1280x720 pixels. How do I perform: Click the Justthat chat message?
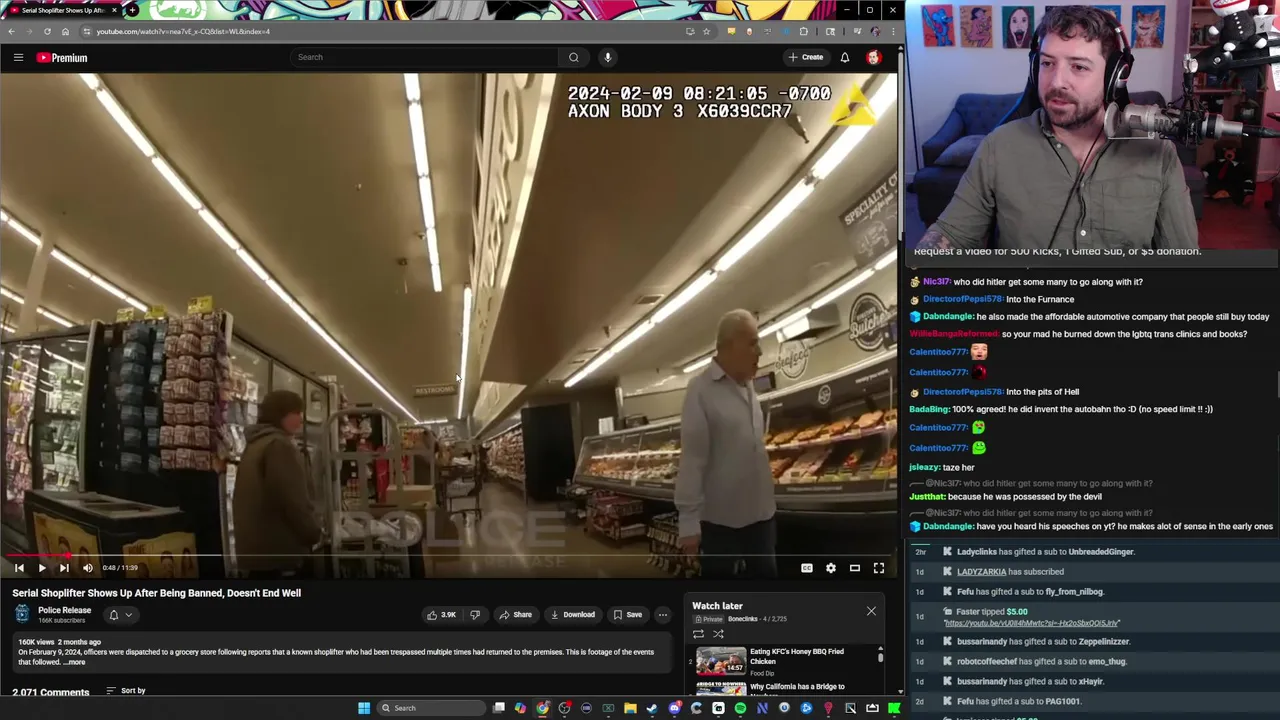click(x=1005, y=497)
